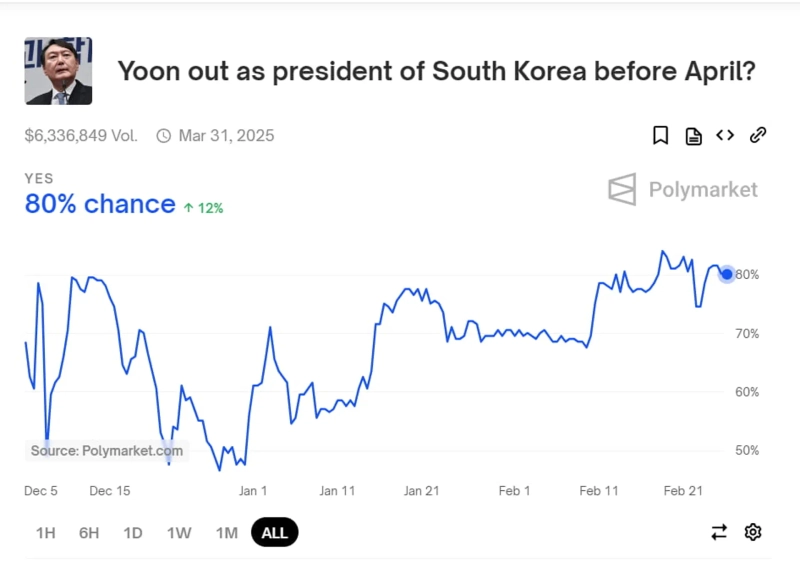Open the document rules icon
Screen dimensions: 800x573
(x=693, y=136)
